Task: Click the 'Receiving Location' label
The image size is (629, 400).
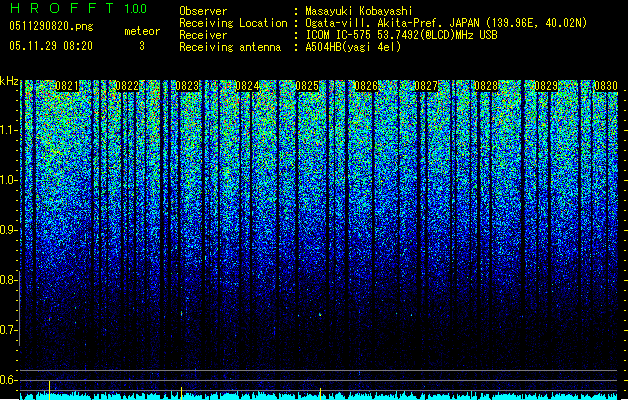Action: click(x=233, y=23)
